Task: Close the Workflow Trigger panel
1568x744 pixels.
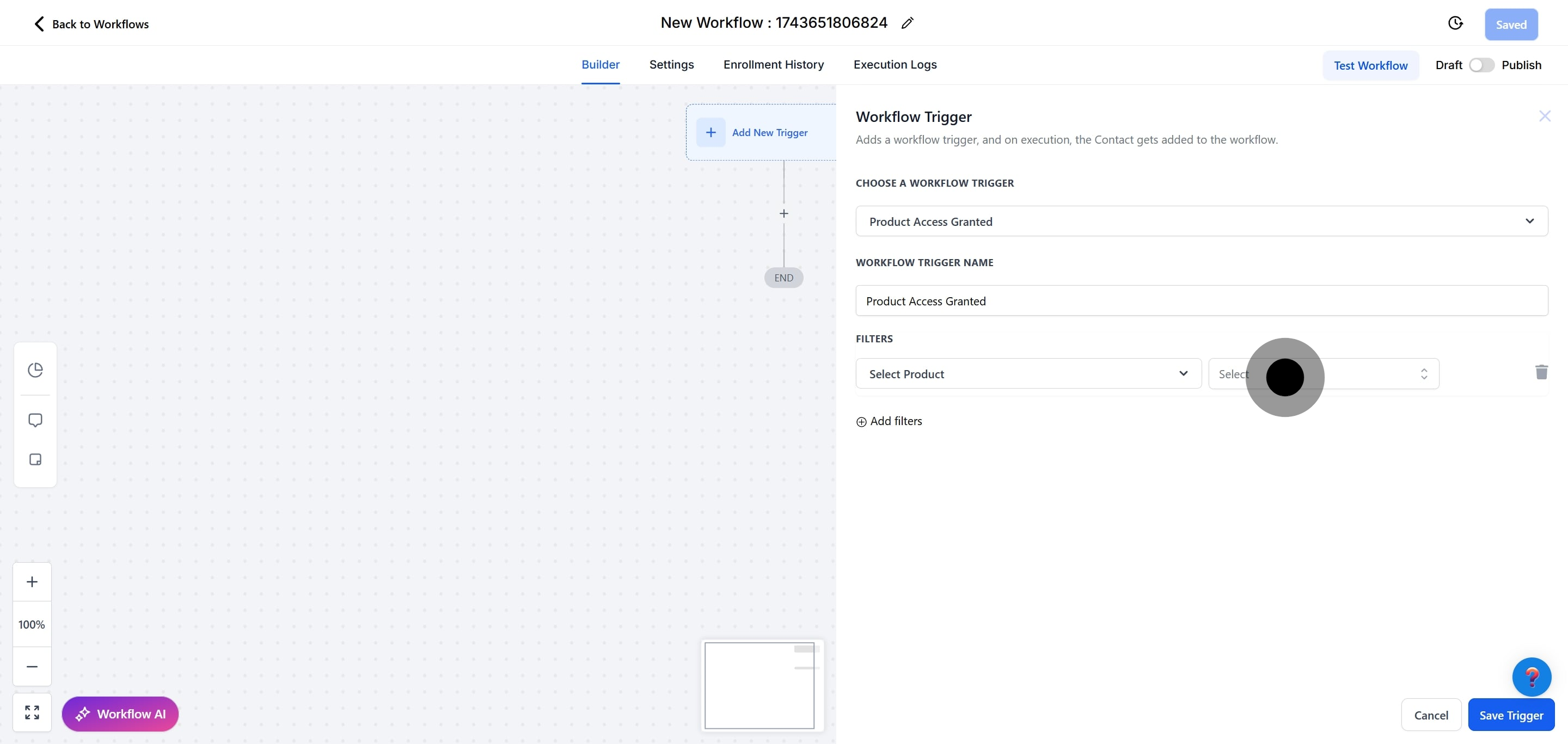Action: 1544,115
